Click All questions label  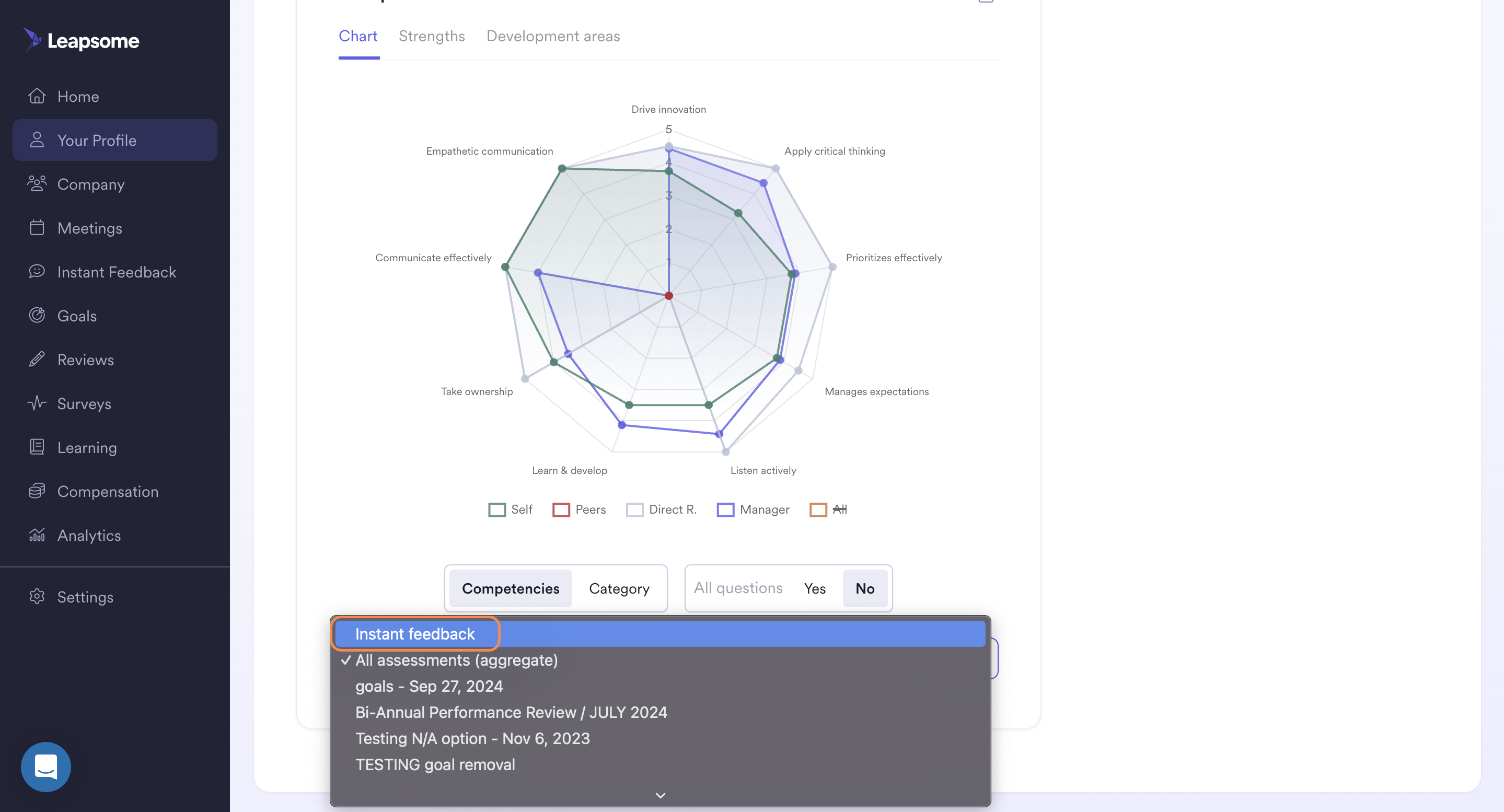(738, 587)
